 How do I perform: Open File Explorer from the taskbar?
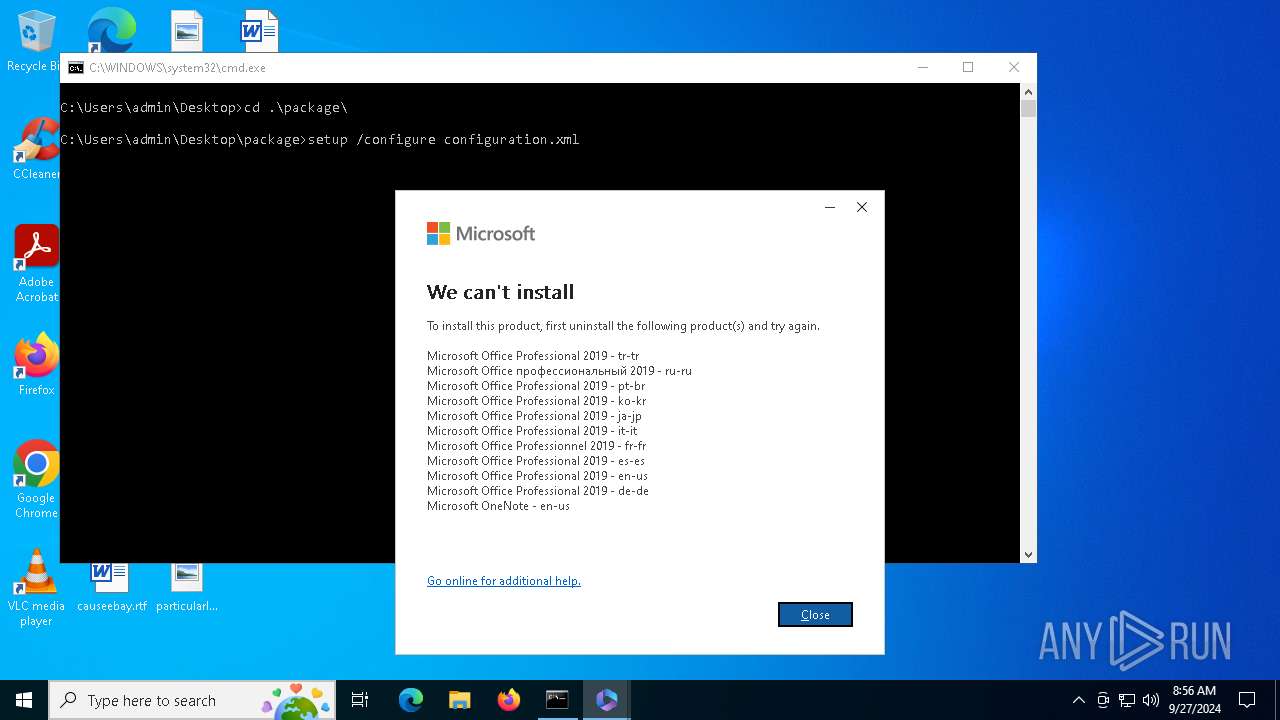(x=459, y=700)
